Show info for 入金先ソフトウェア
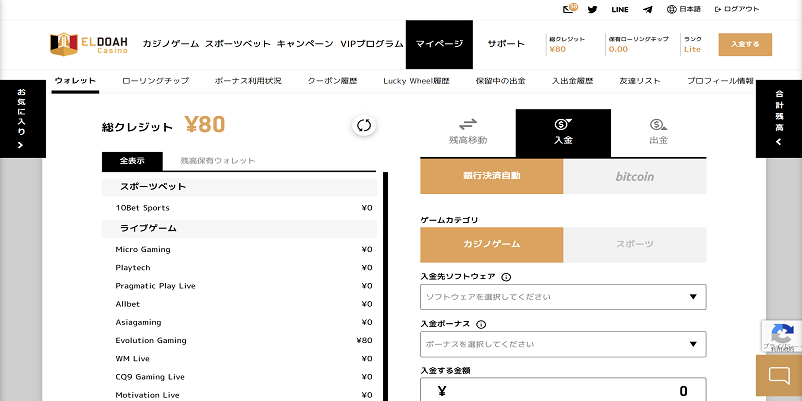Viewport: 802px width, 401px height. 506,277
